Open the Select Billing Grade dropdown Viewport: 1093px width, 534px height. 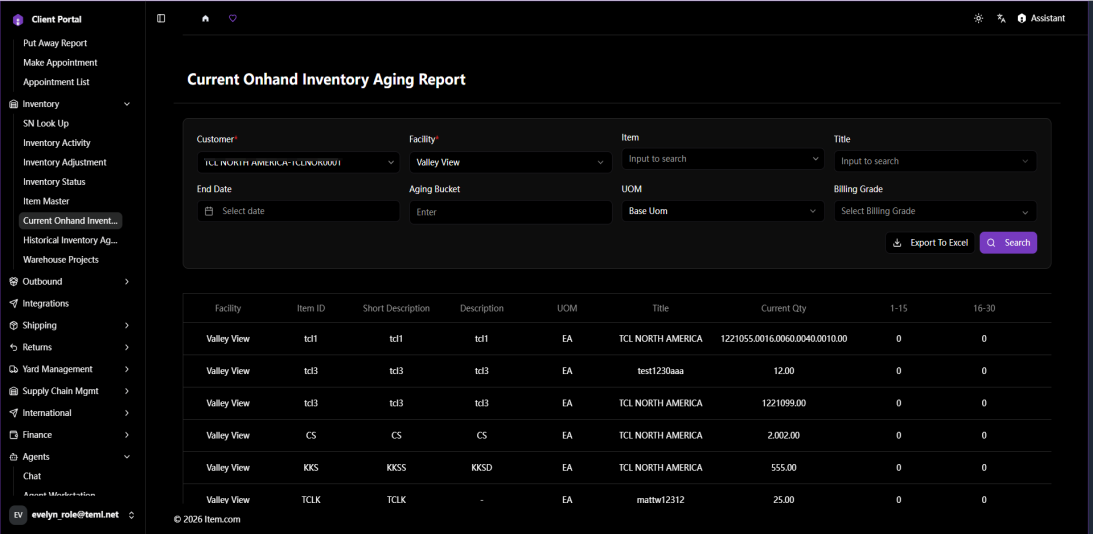[935, 211]
